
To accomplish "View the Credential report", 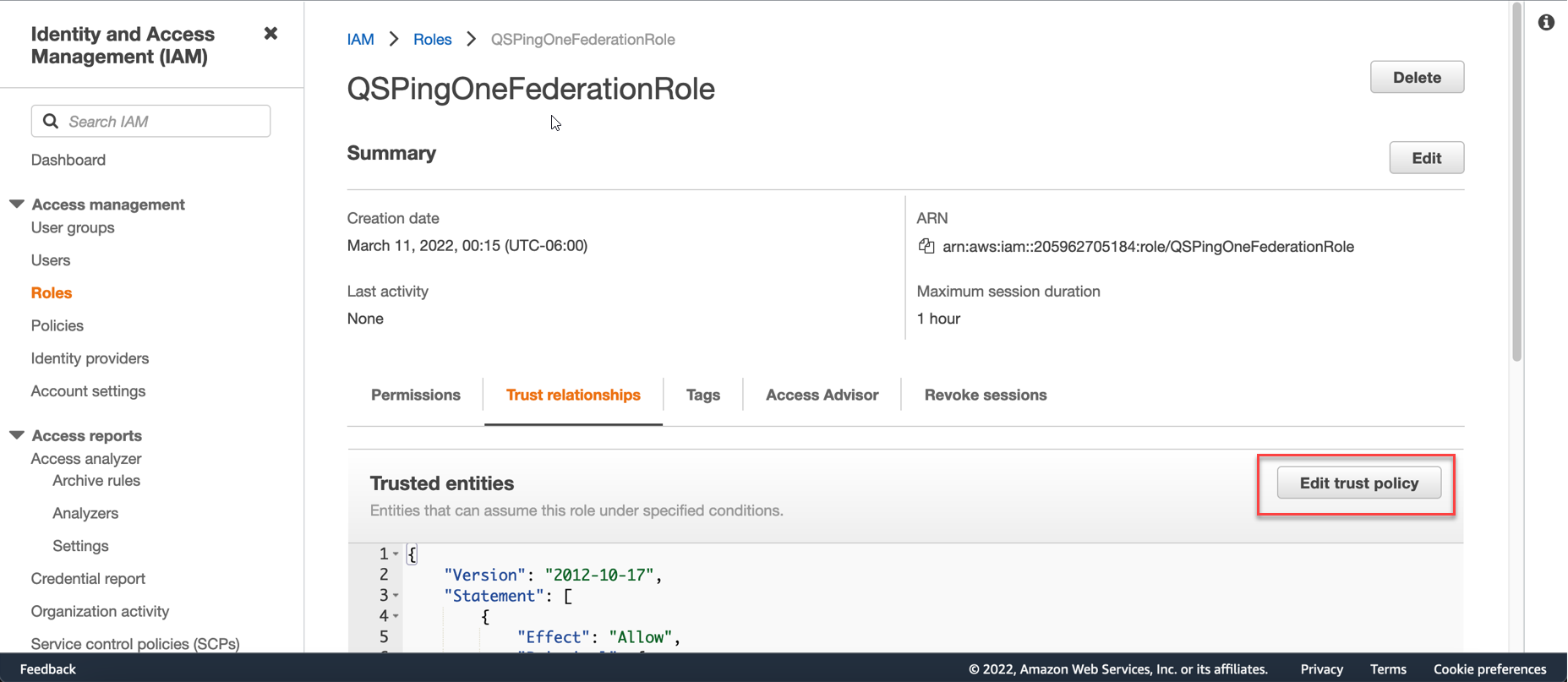I will pyautogui.click(x=88, y=579).
